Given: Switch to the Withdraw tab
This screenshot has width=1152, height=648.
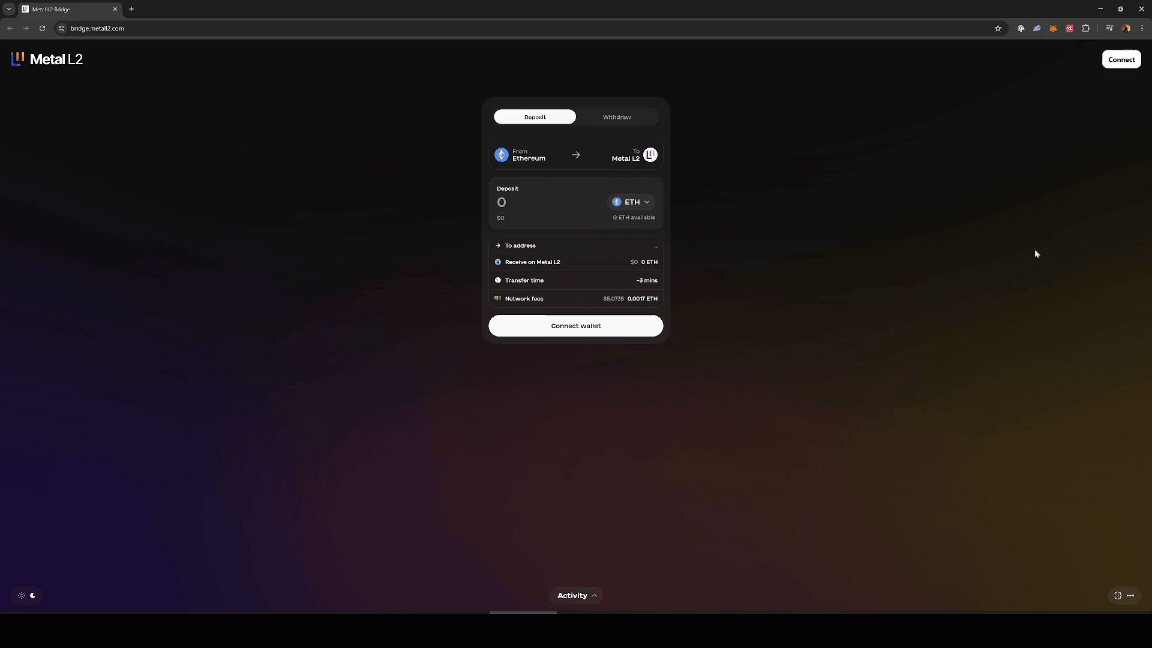Looking at the screenshot, I should point(616,117).
